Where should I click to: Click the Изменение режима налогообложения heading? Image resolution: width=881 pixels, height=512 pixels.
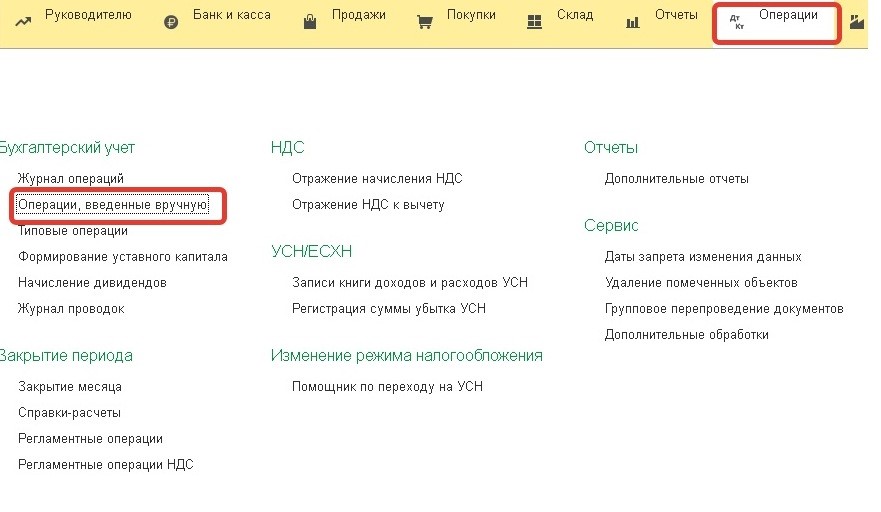click(x=406, y=356)
